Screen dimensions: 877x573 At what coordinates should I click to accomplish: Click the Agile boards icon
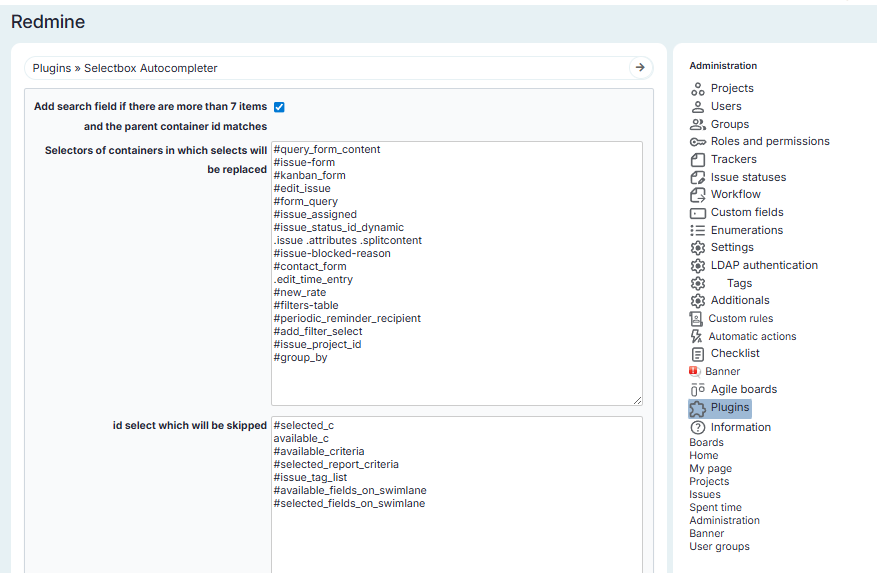coord(698,389)
